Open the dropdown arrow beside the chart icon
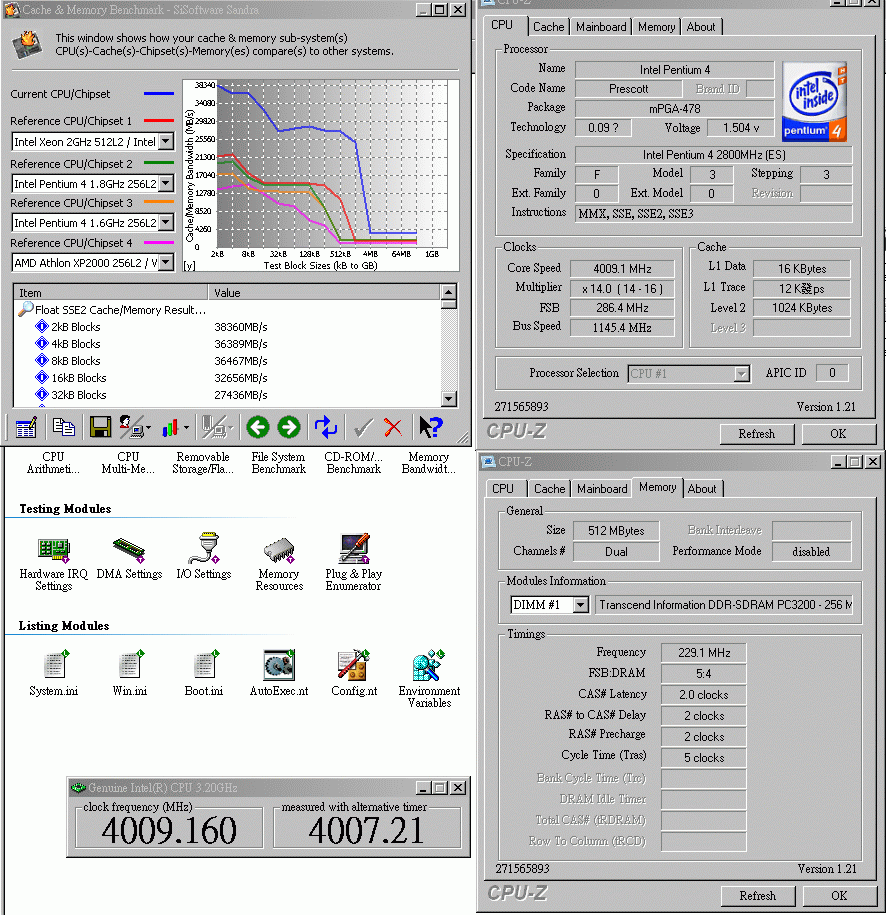The width and height of the screenshot is (886, 915). (186, 428)
